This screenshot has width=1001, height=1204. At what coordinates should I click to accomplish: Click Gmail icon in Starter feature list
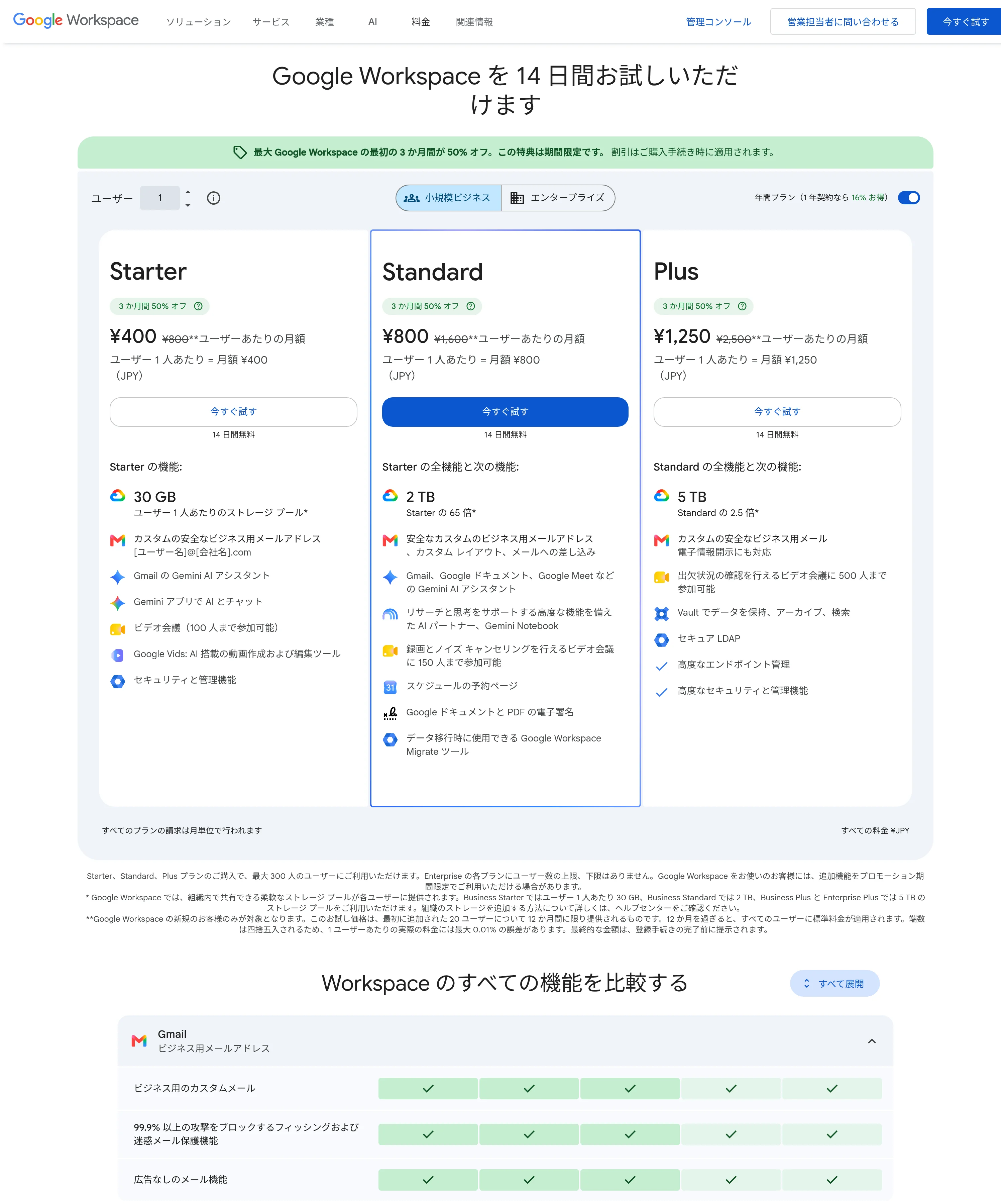point(118,540)
